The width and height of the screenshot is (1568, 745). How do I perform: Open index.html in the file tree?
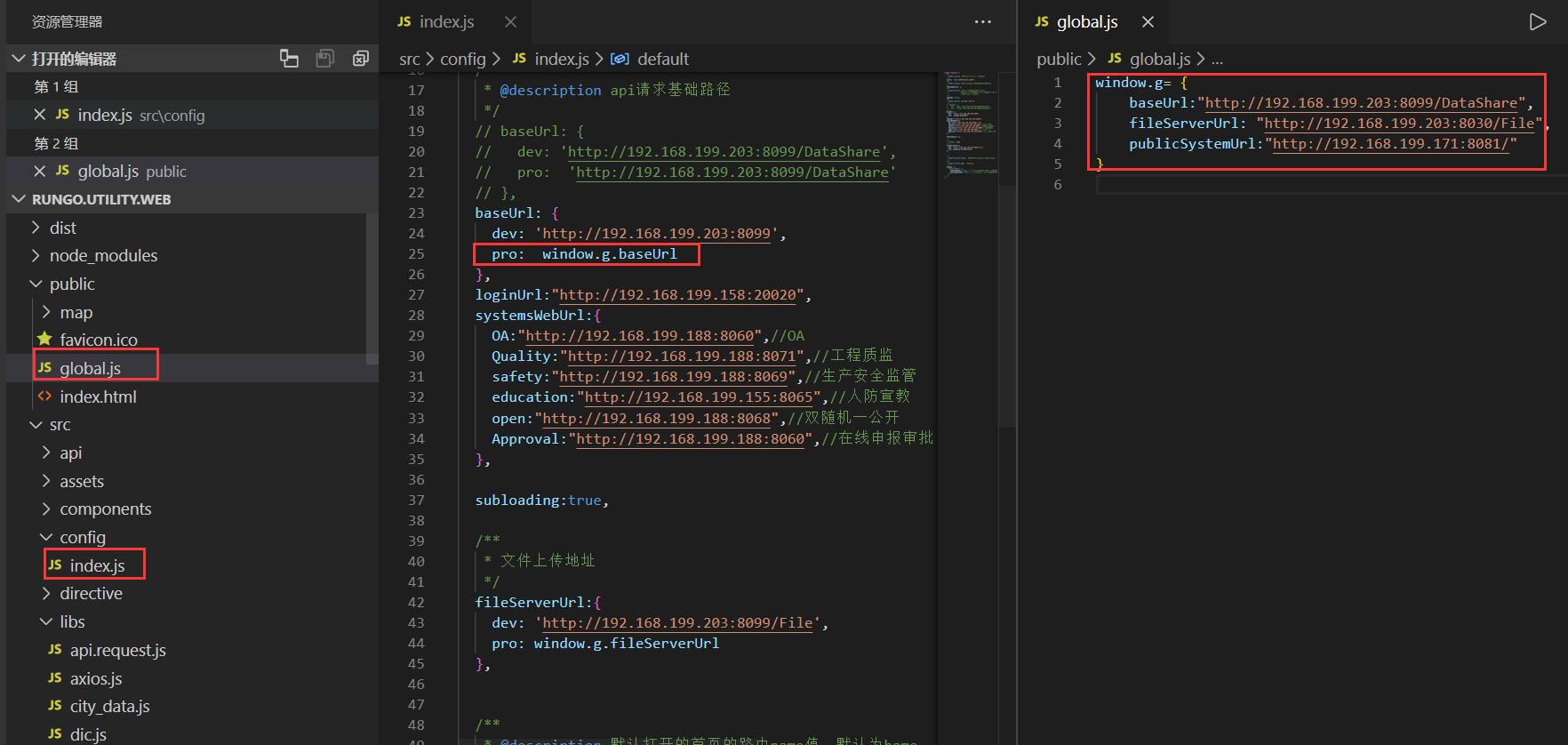(x=98, y=397)
